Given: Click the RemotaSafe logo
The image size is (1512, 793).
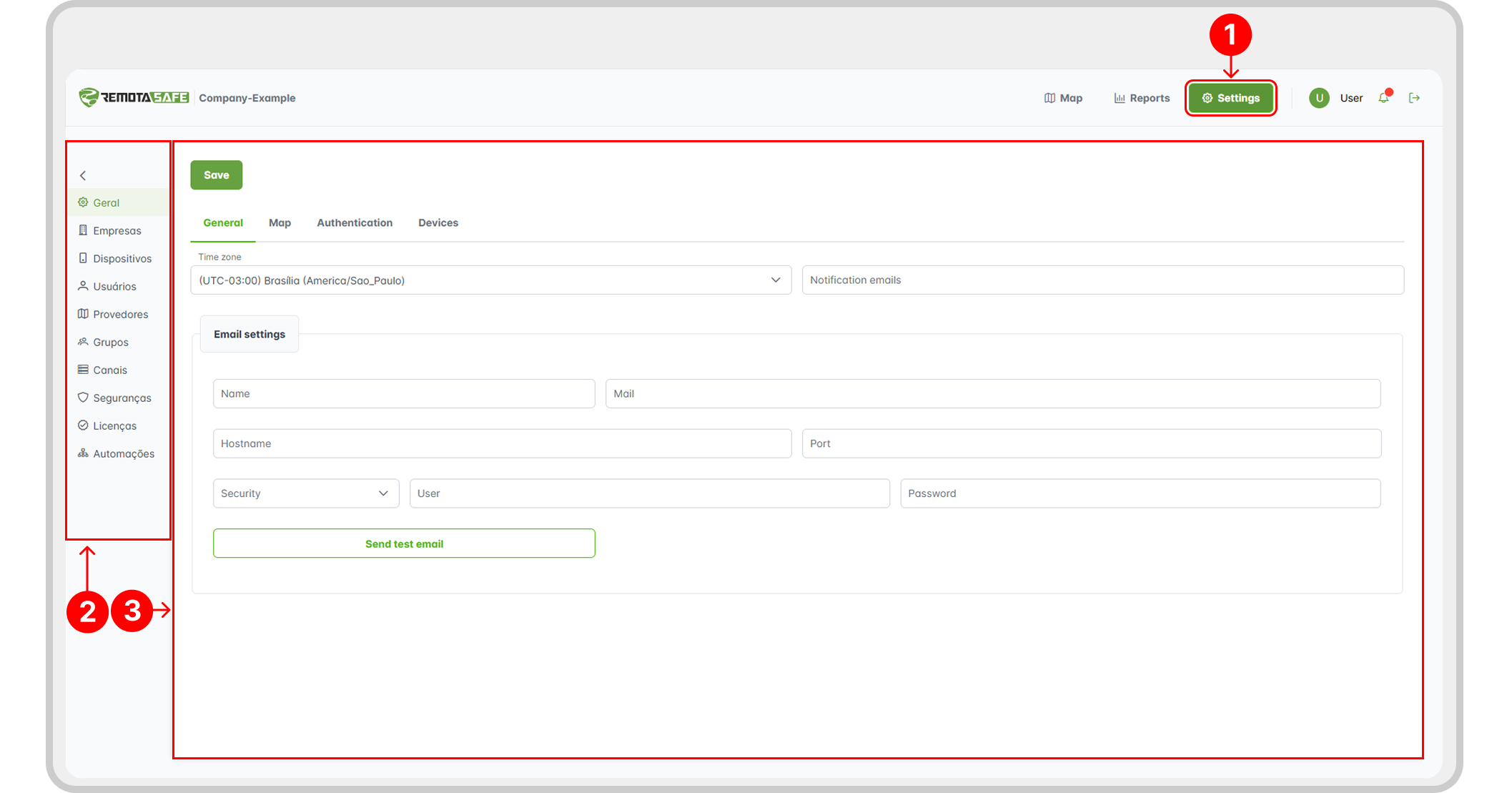Looking at the screenshot, I should [134, 97].
